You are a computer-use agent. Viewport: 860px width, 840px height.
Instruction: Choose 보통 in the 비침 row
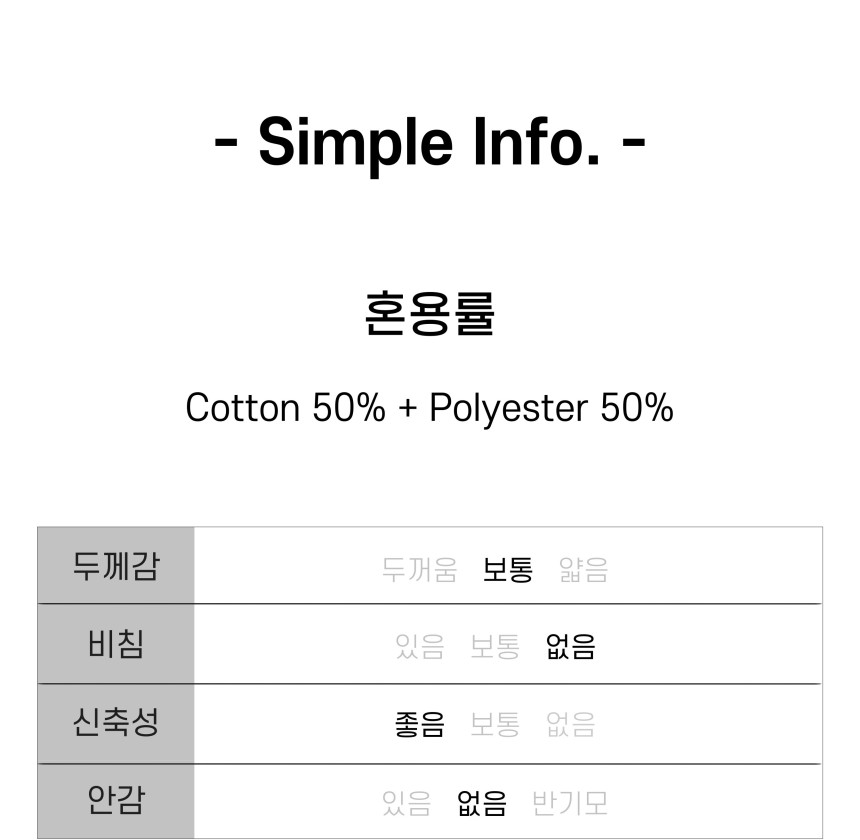495,646
